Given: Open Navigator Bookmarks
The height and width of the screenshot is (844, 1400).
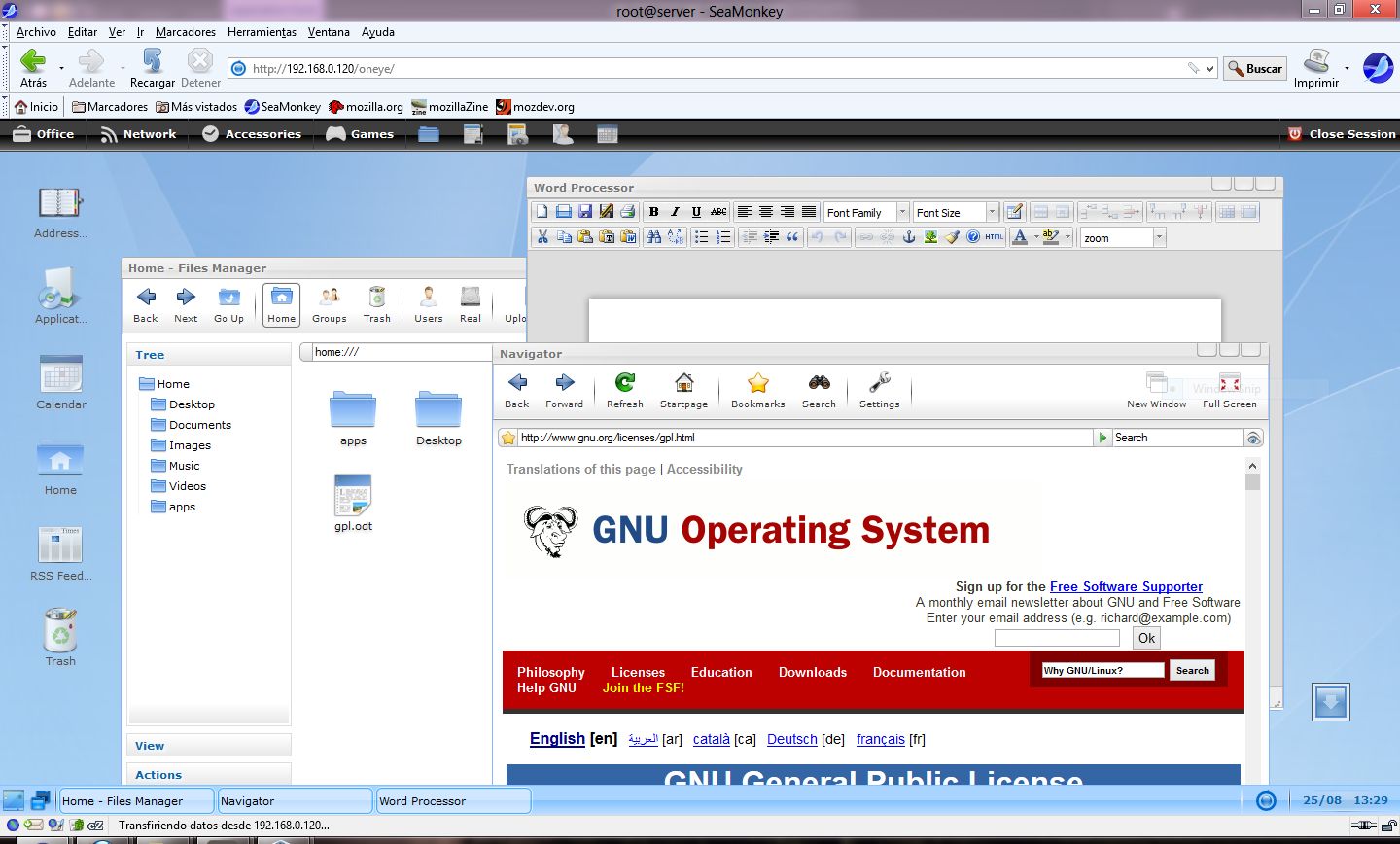Looking at the screenshot, I should (756, 387).
